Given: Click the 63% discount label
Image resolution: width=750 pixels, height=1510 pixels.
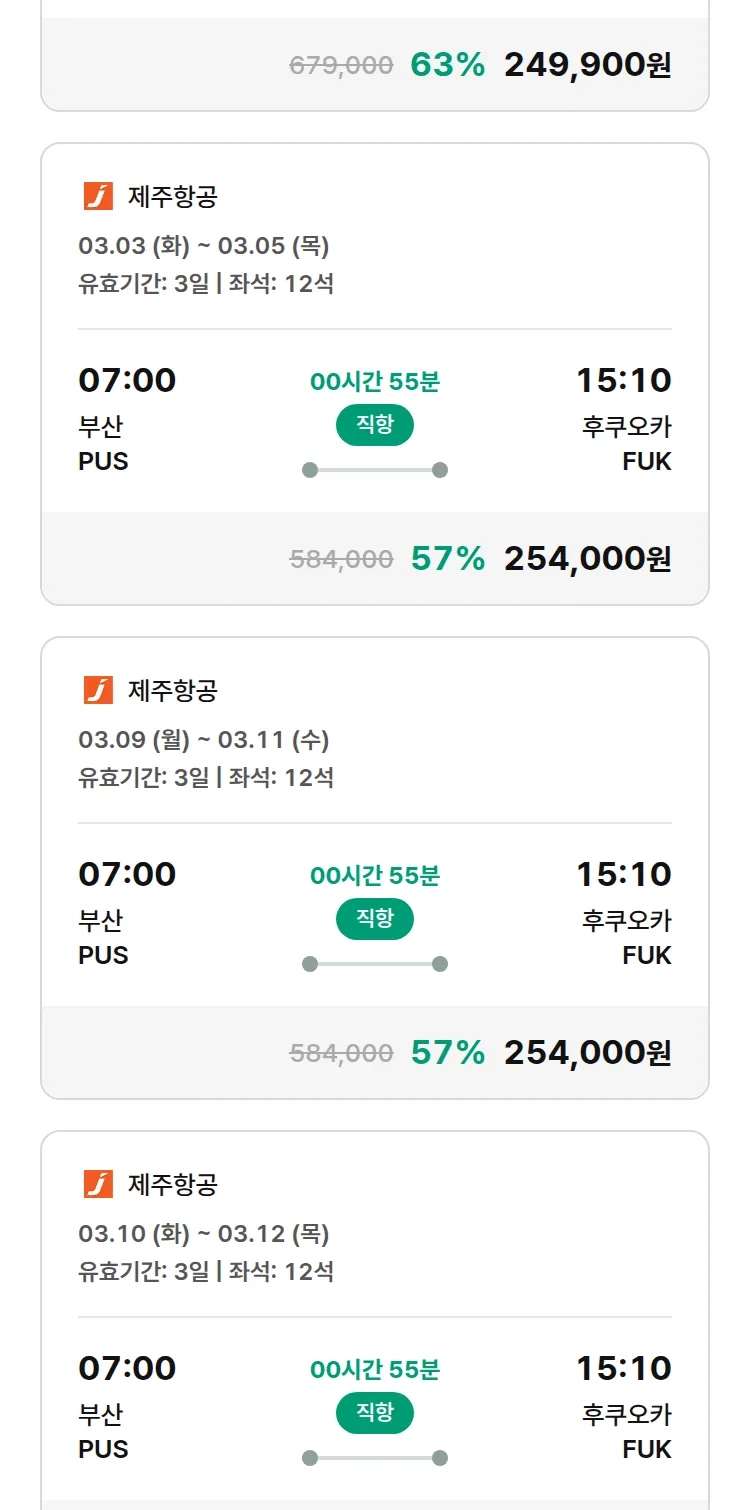Looking at the screenshot, I should click(447, 65).
